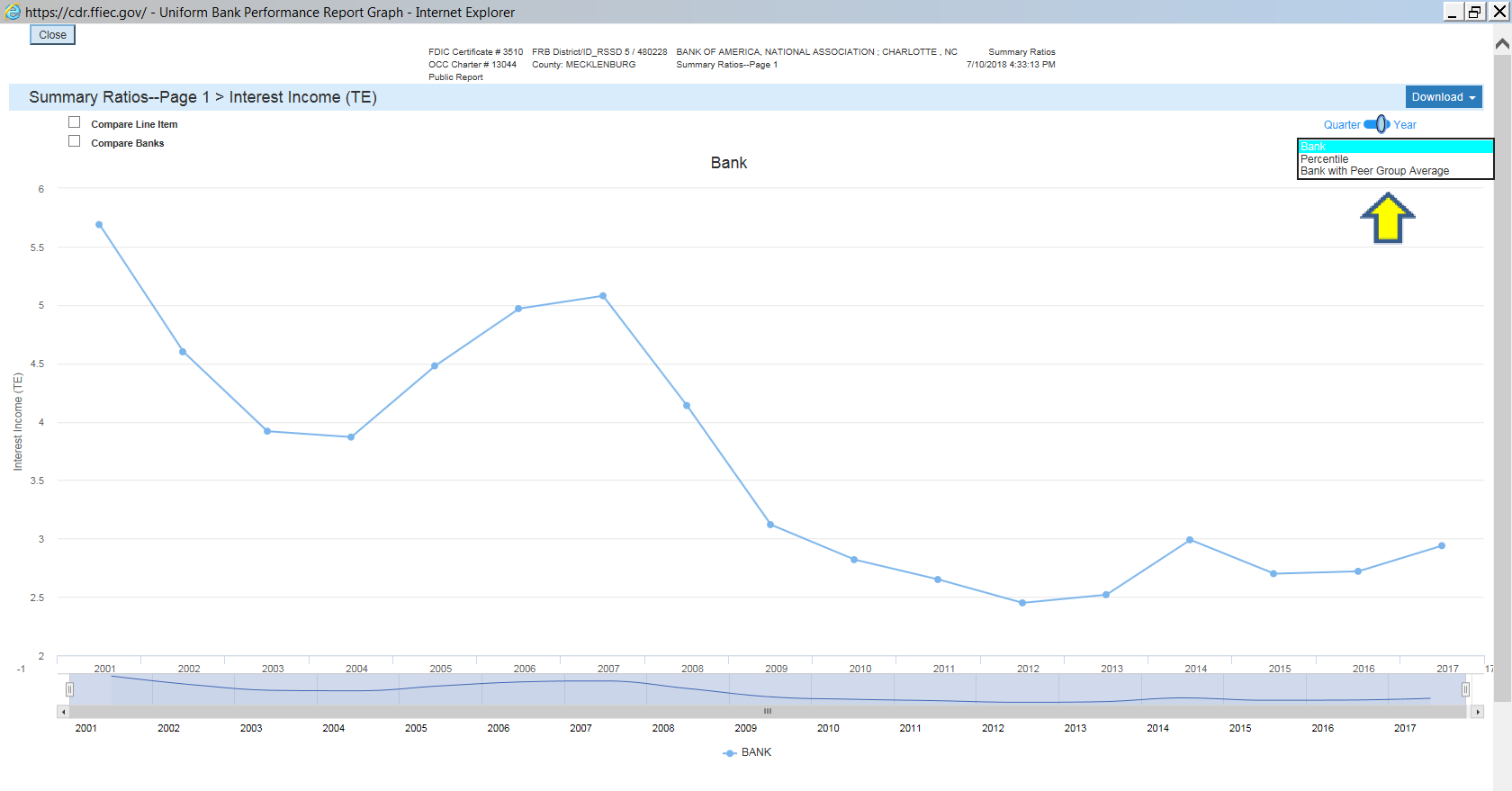1512x791 pixels.
Task: Click the left range handle of navigator
Action: tap(69, 689)
